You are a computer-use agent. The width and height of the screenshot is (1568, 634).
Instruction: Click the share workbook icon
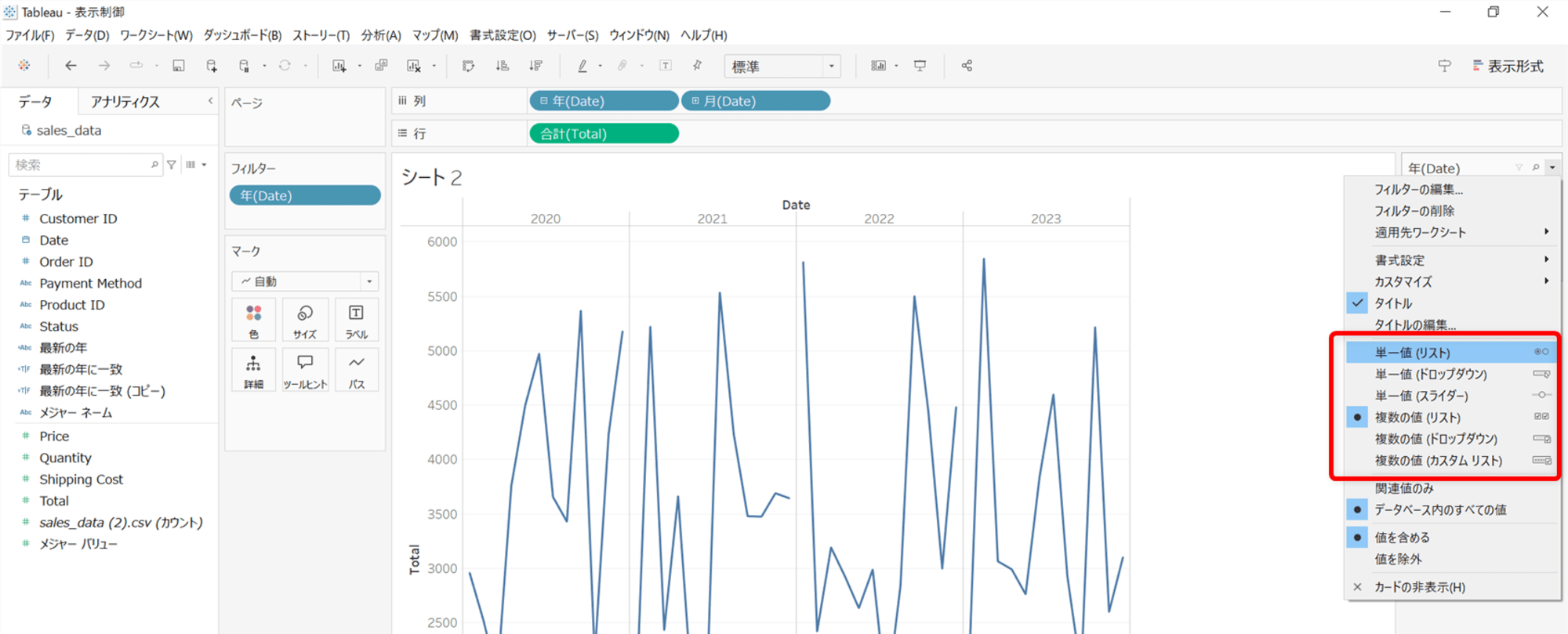click(x=967, y=66)
